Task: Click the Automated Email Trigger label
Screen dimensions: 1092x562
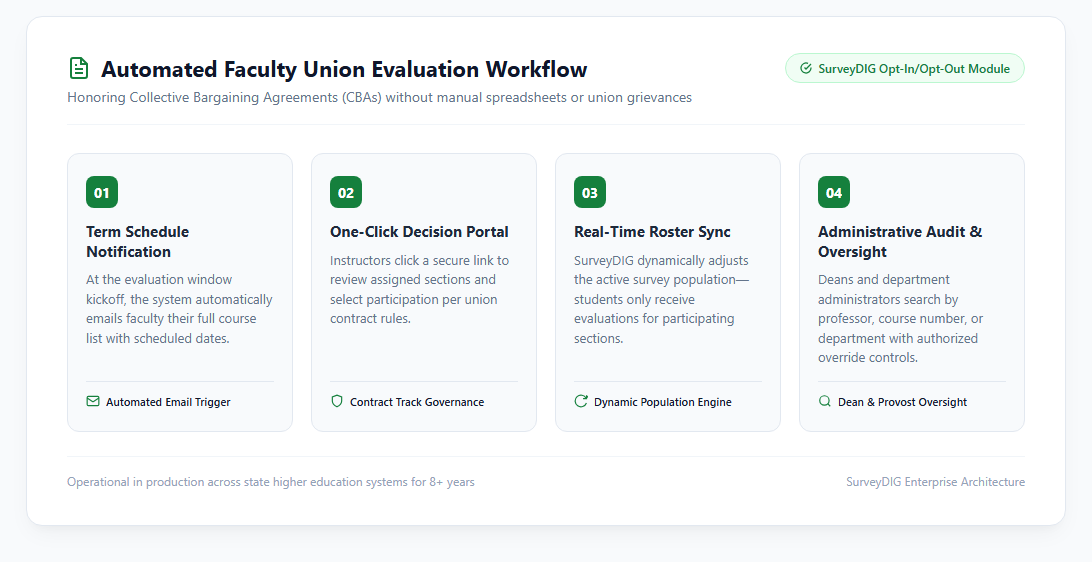Action: tap(168, 402)
